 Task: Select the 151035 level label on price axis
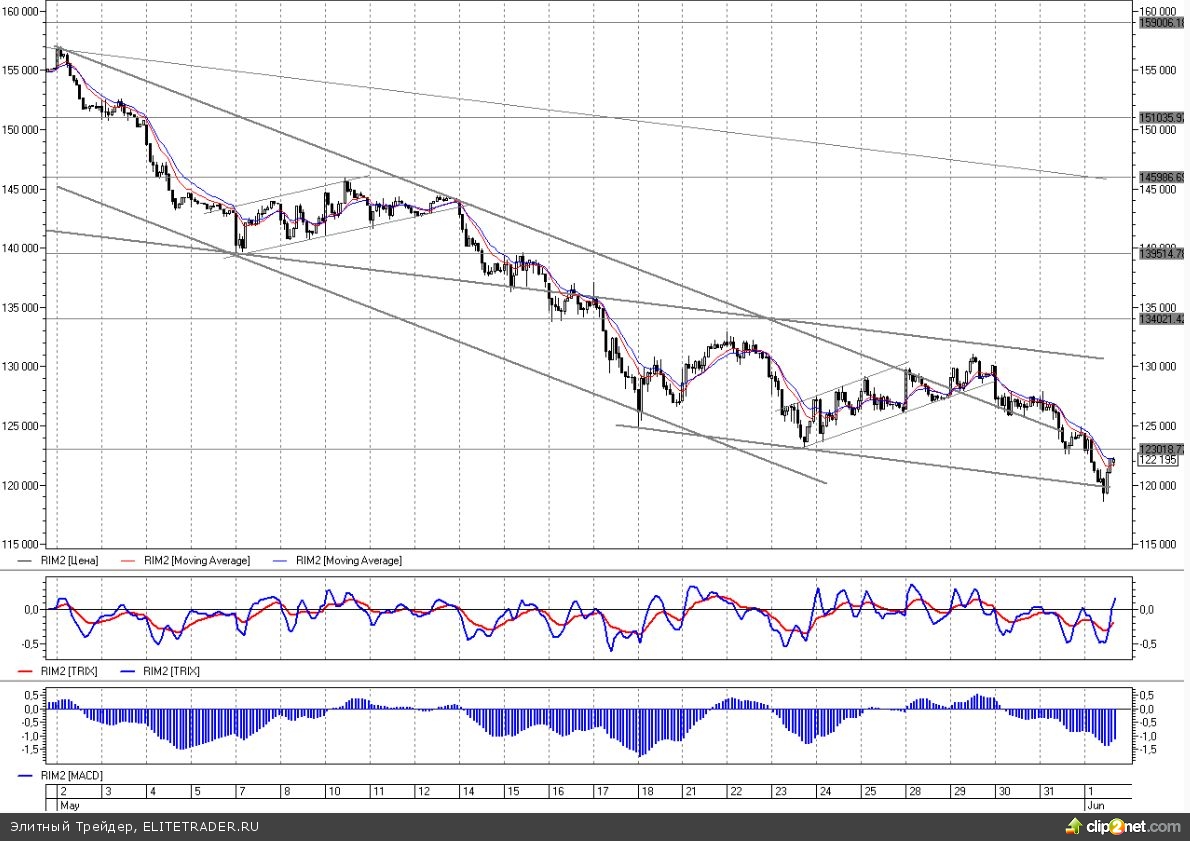coord(1161,117)
